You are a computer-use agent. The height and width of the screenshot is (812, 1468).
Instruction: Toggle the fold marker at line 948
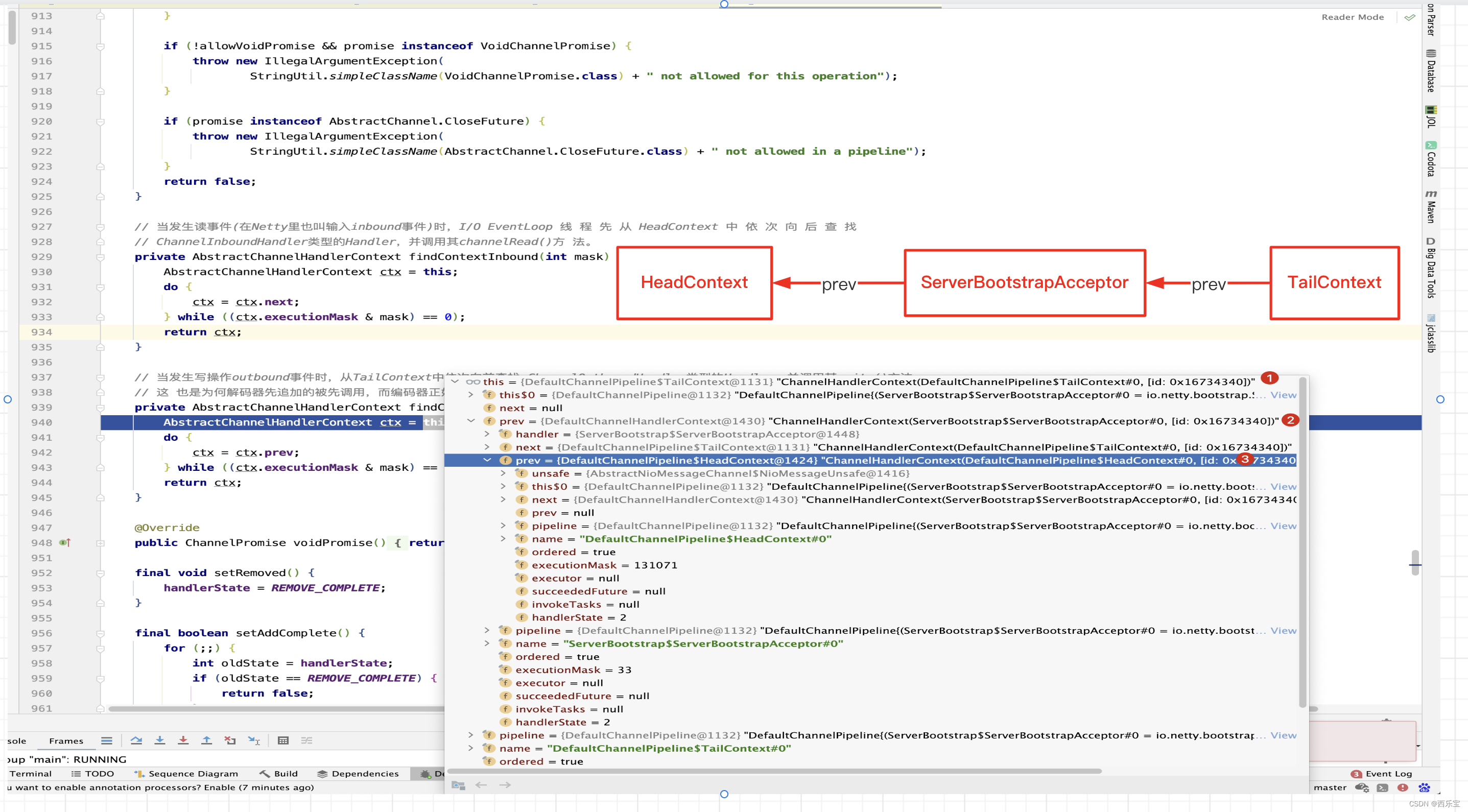click(x=100, y=543)
